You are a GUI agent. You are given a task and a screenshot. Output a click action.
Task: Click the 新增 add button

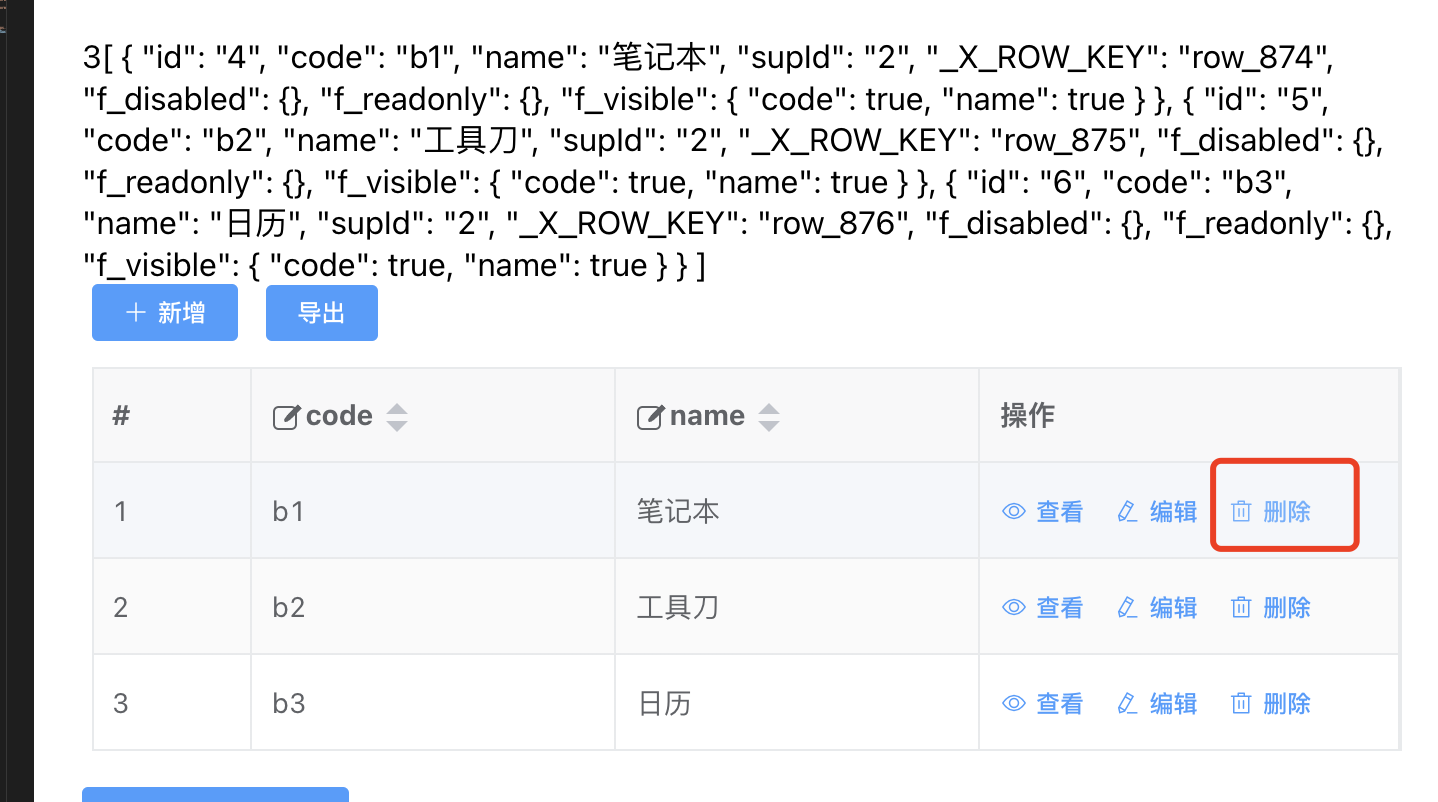coord(165,313)
